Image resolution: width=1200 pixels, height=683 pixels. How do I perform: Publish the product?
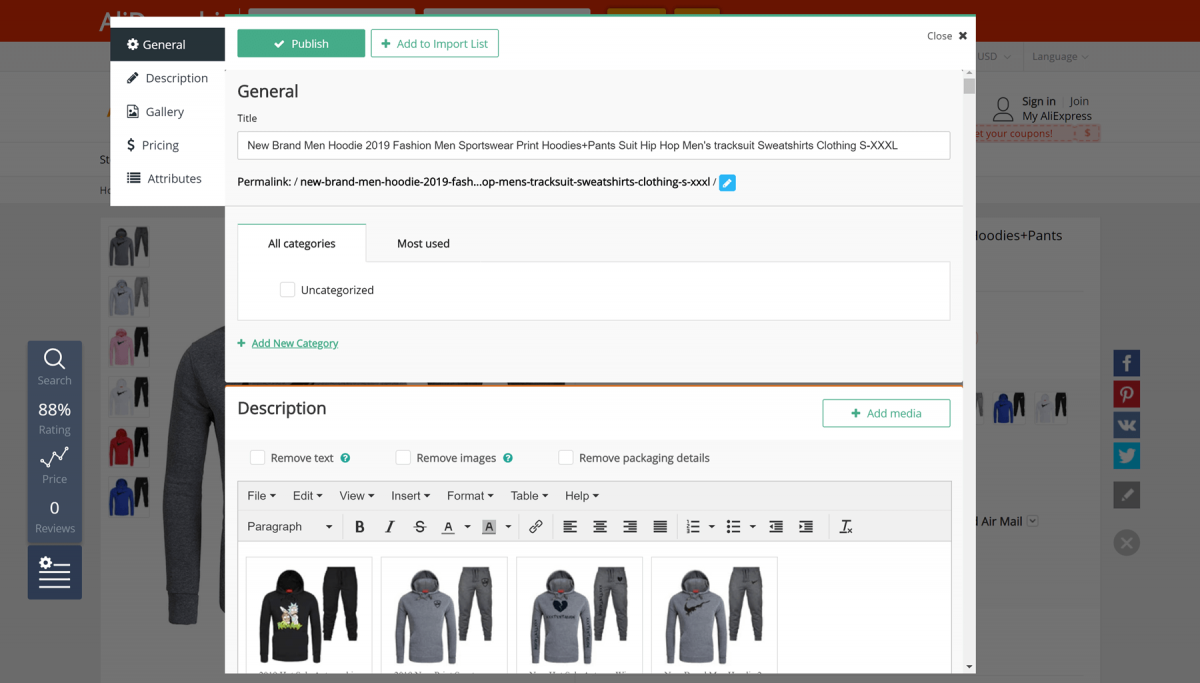(301, 43)
